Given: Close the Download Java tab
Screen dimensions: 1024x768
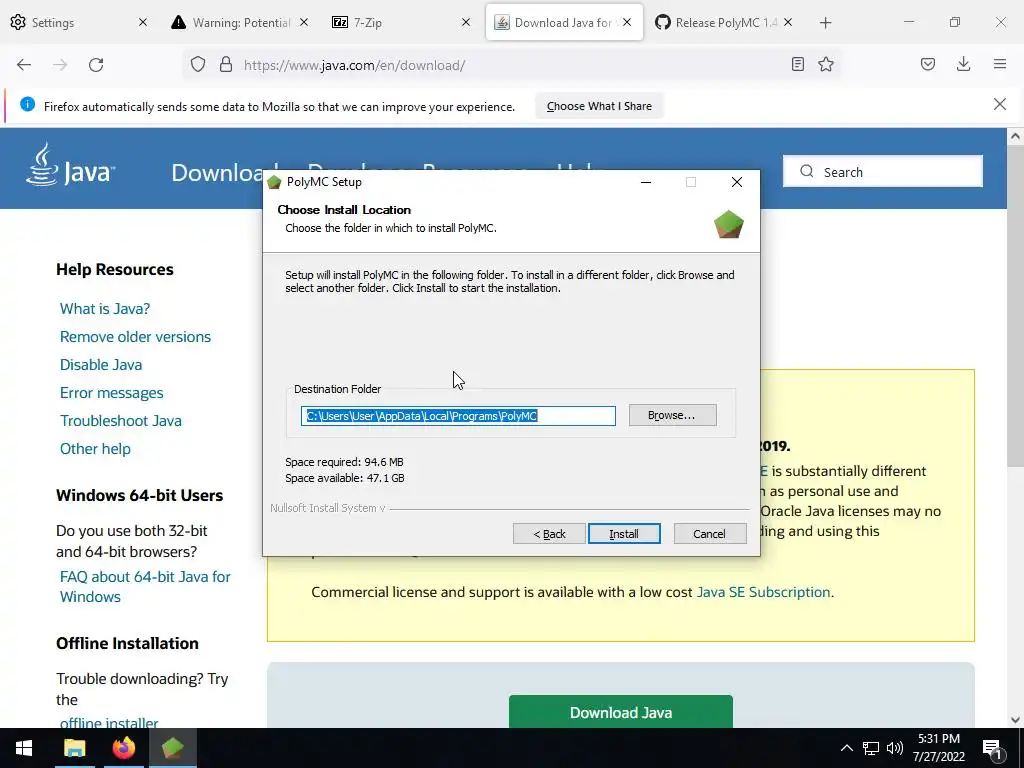Looking at the screenshot, I should (x=627, y=22).
